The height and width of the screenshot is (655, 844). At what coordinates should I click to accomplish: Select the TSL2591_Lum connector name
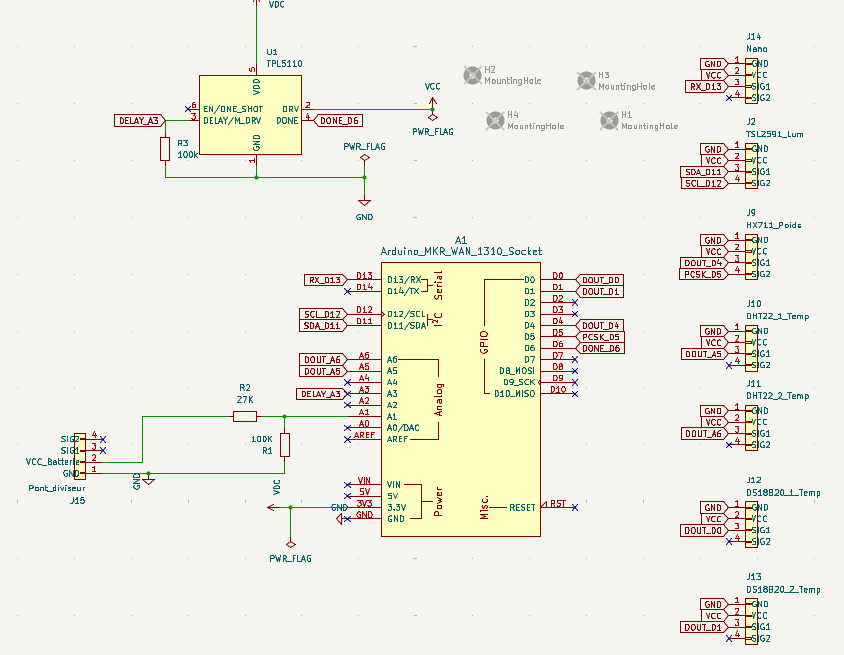pyautogui.click(x=775, y=134)
